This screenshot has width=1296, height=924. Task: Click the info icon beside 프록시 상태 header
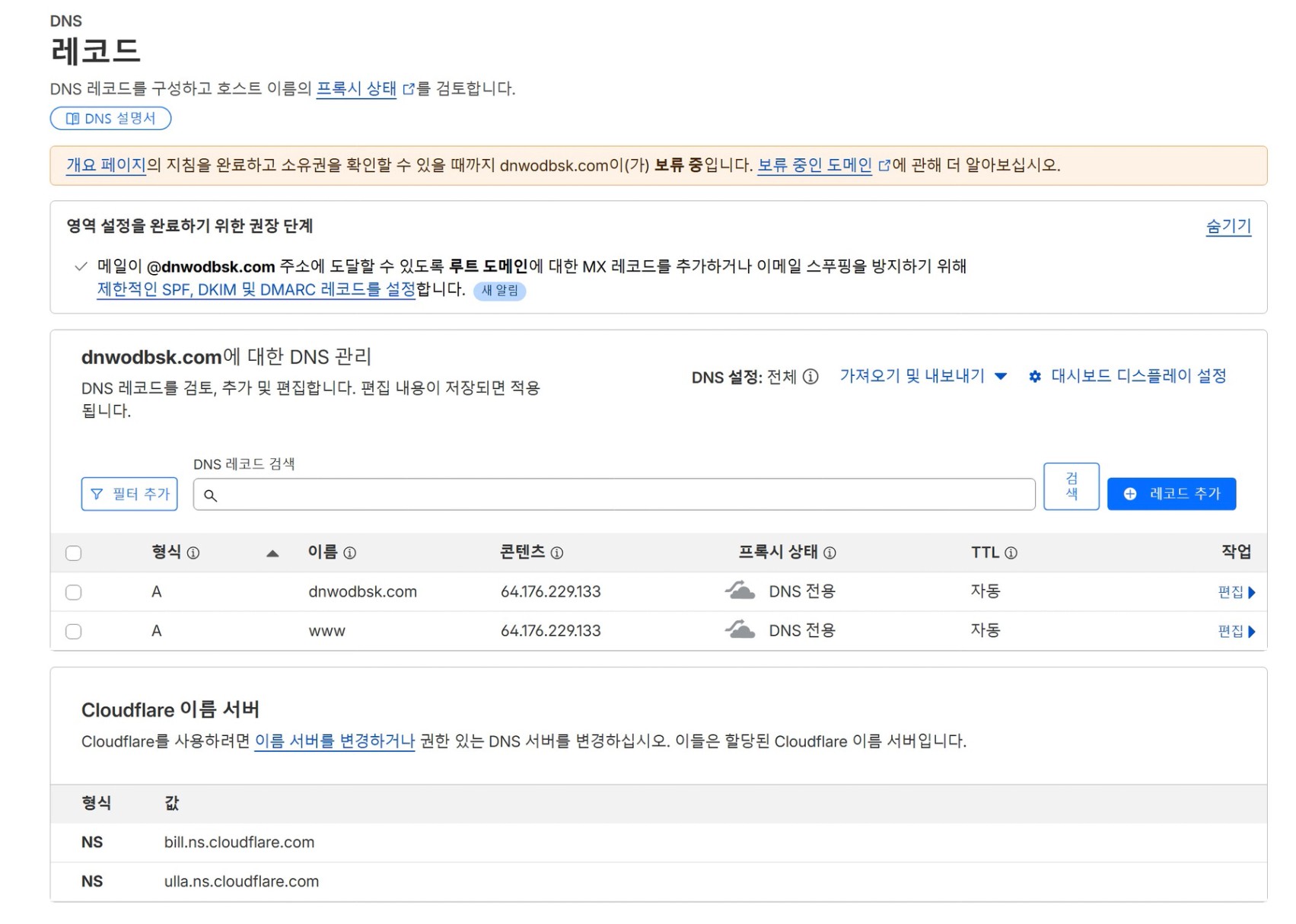[830, 553]
